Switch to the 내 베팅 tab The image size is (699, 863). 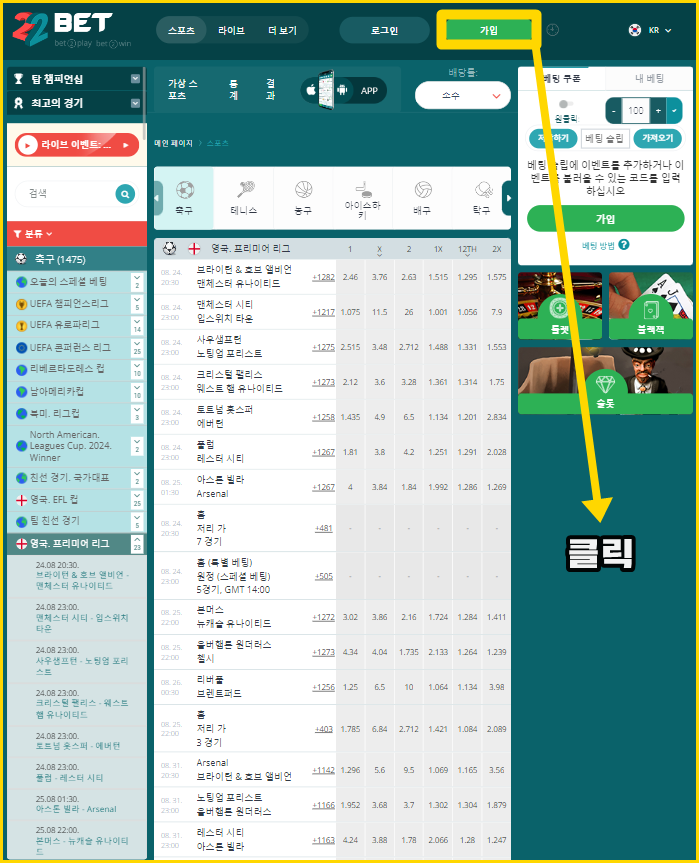pos(649,78)
